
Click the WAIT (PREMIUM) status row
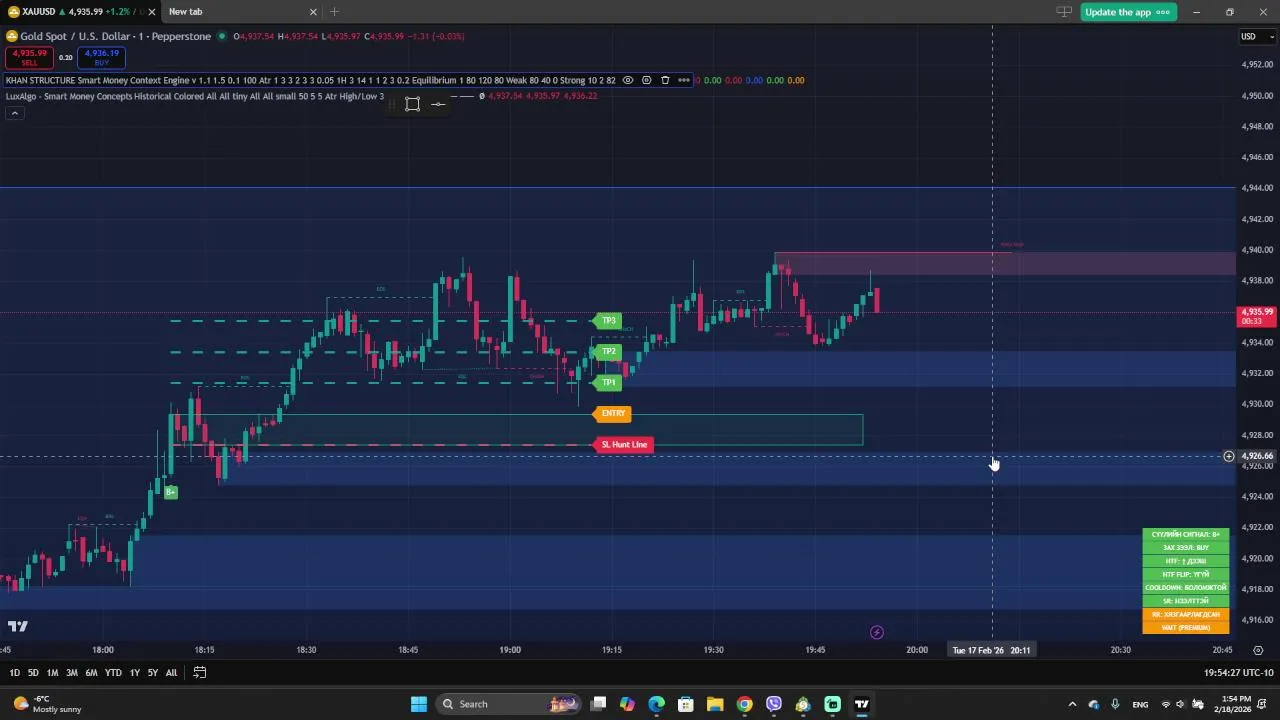click(x=1186, y=628)
